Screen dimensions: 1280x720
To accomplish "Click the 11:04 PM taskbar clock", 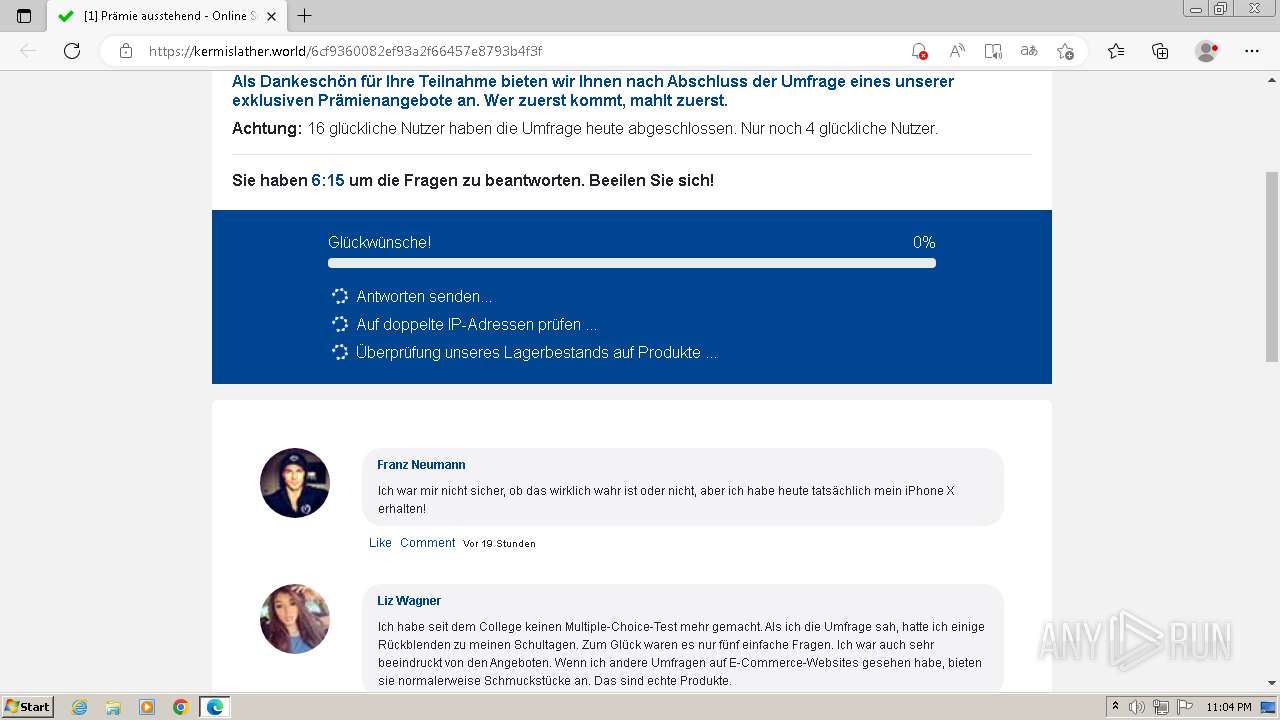I will point(1229,707).
